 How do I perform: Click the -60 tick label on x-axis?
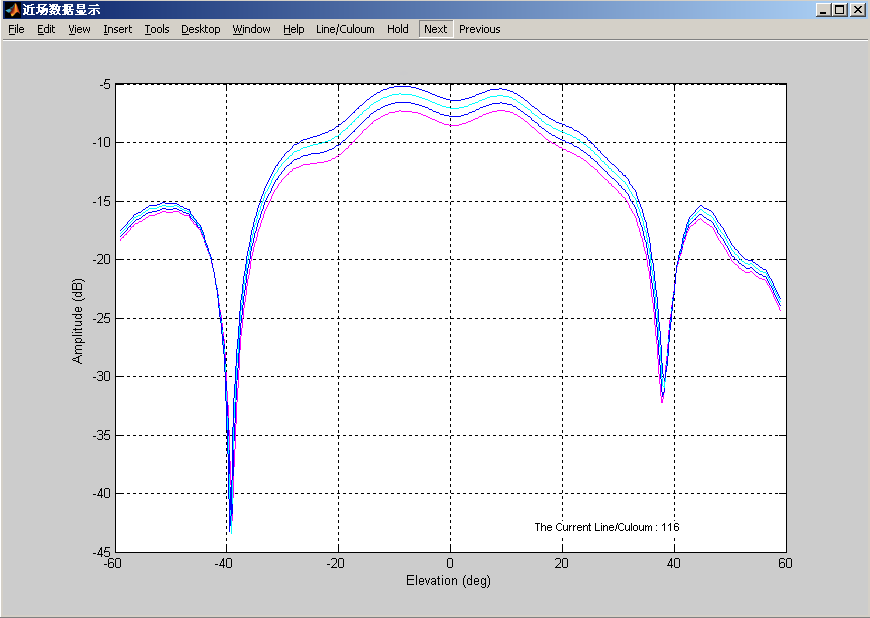point(113,563)
